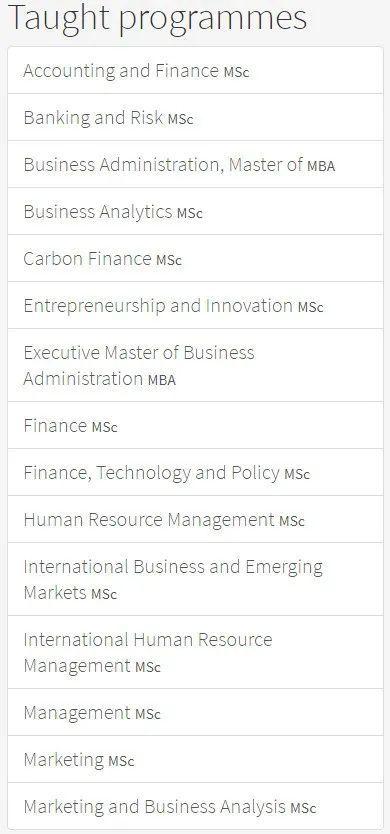This screenshot has width=390, height=834.
Task: Click the MSc label after Human Resource Management
Action: [292, 521]
